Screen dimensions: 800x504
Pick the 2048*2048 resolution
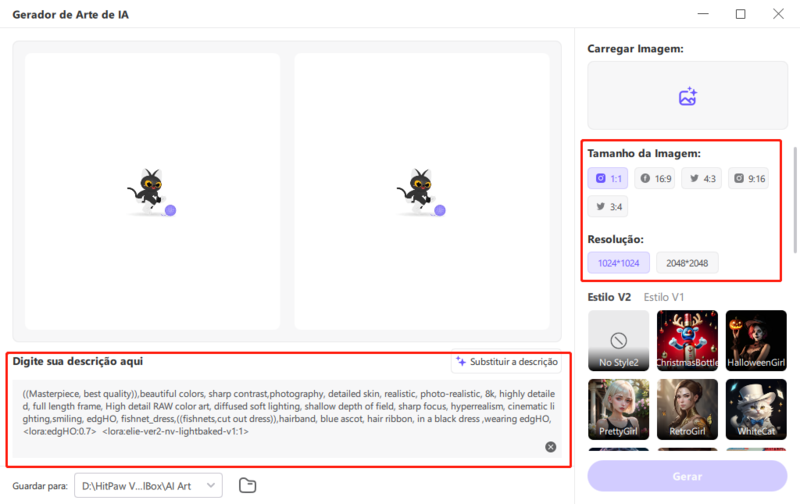687,262
